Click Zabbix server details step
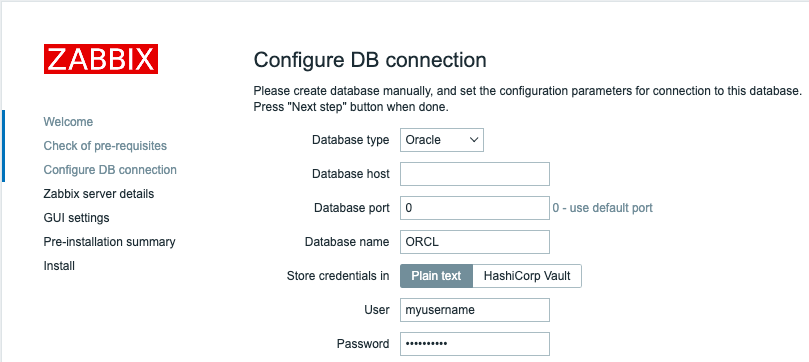This screenshot has width=809, height=362. tap(99, 194)
